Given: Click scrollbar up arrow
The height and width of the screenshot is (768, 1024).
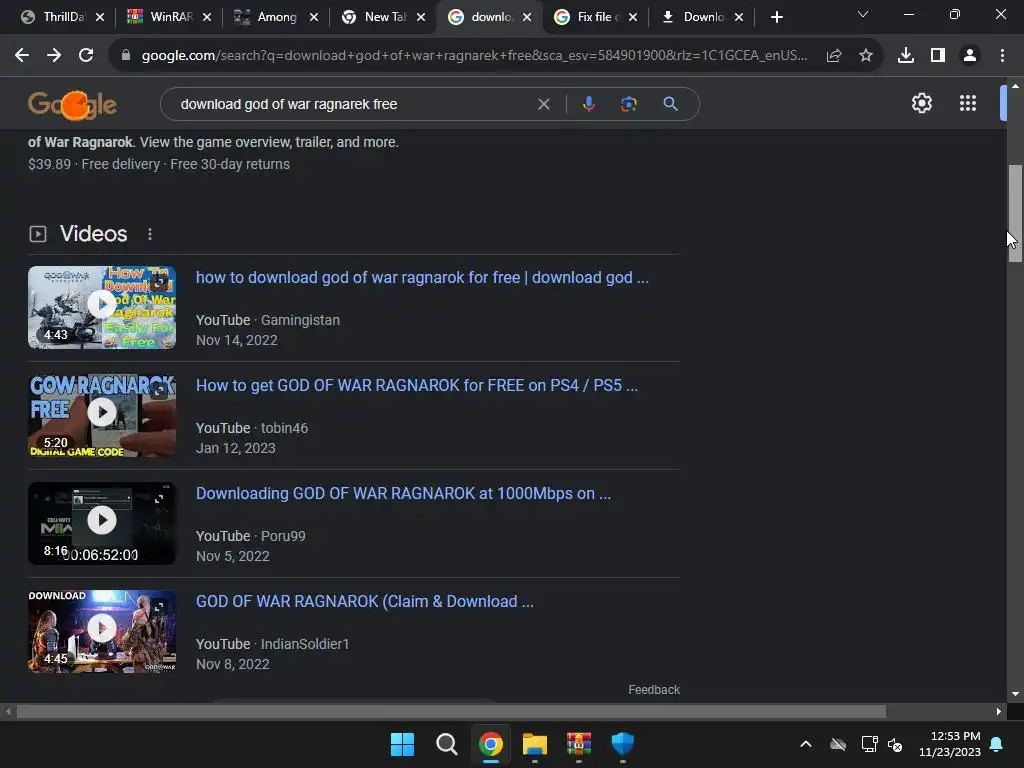Looking at the screenshot, I should [x=1015, y=86].
